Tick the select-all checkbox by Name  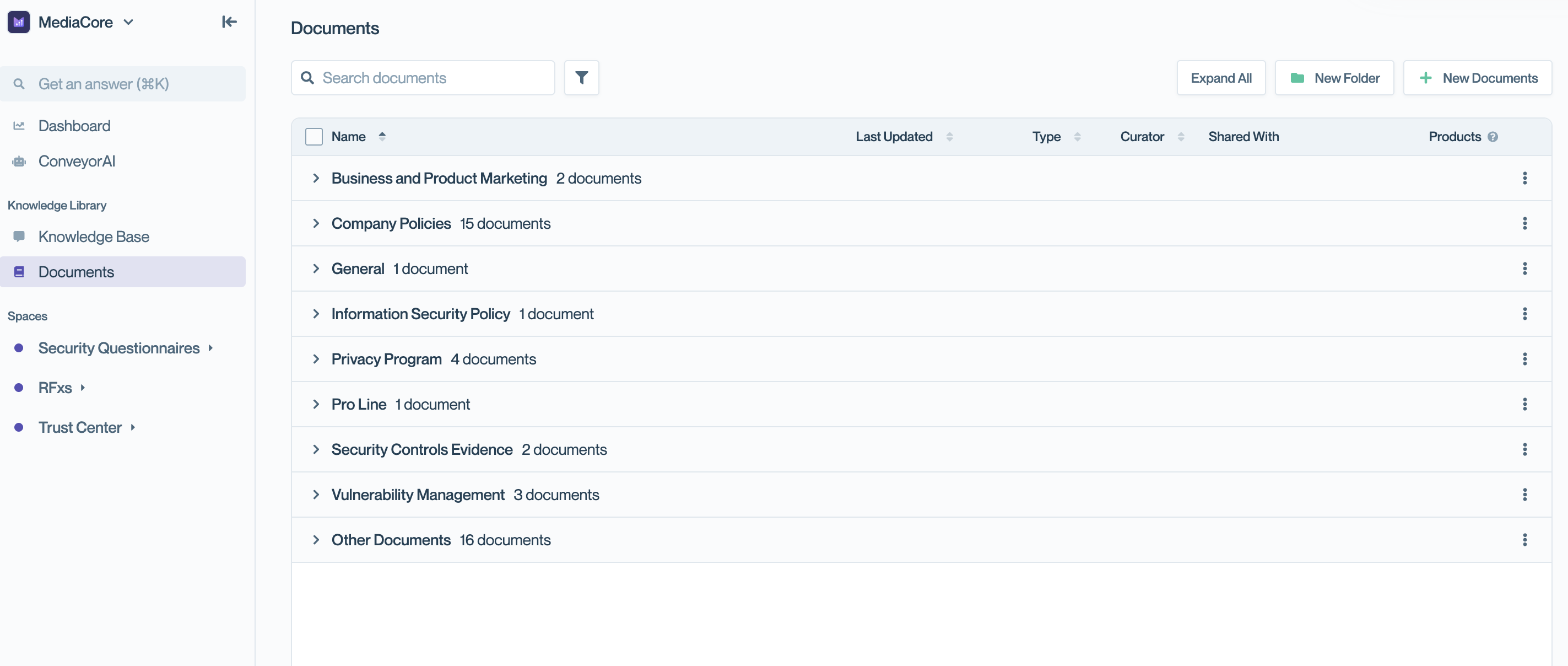click(x=313, y=137)
